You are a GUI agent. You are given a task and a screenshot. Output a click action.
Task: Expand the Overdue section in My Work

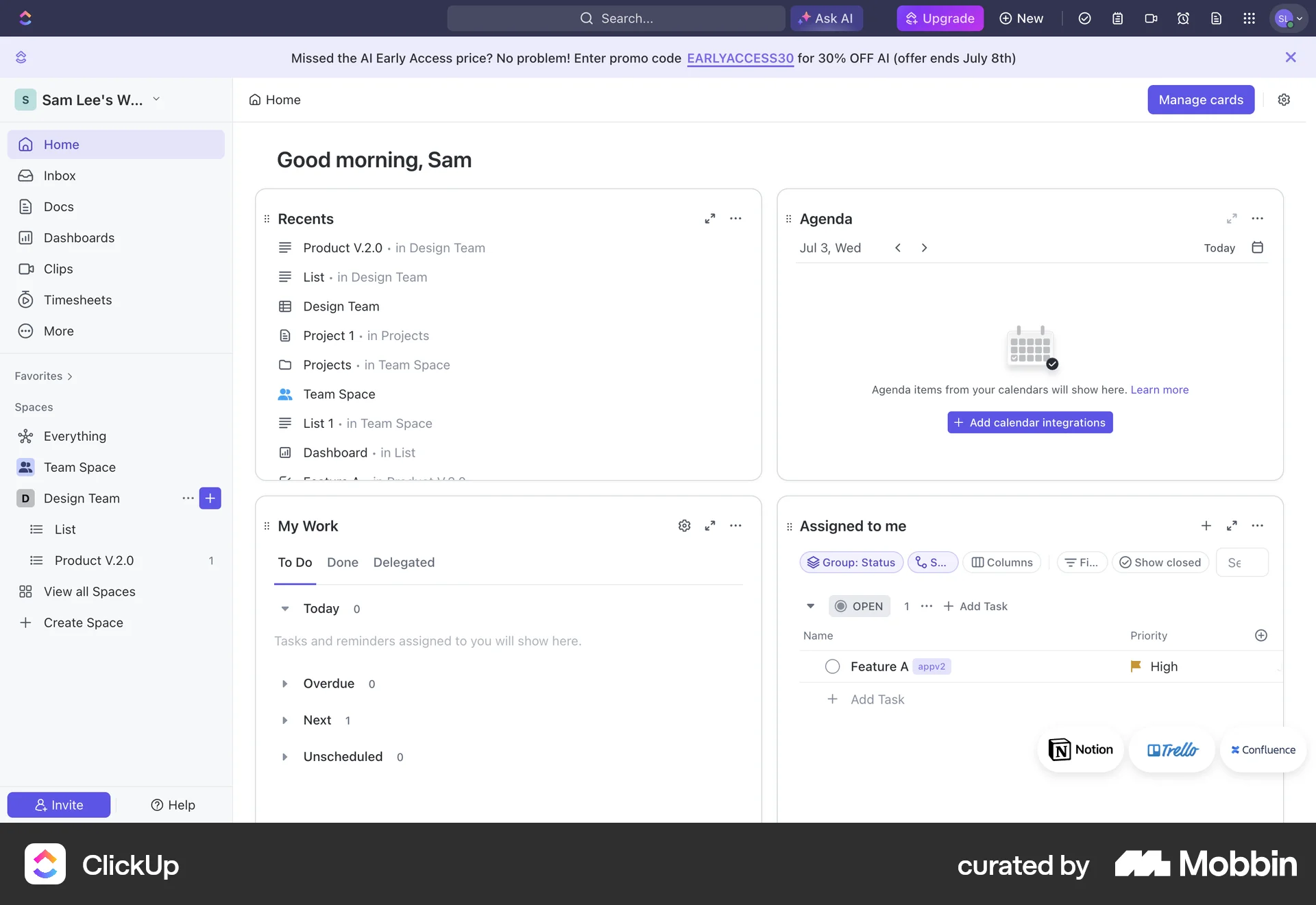tap(285, 684)
